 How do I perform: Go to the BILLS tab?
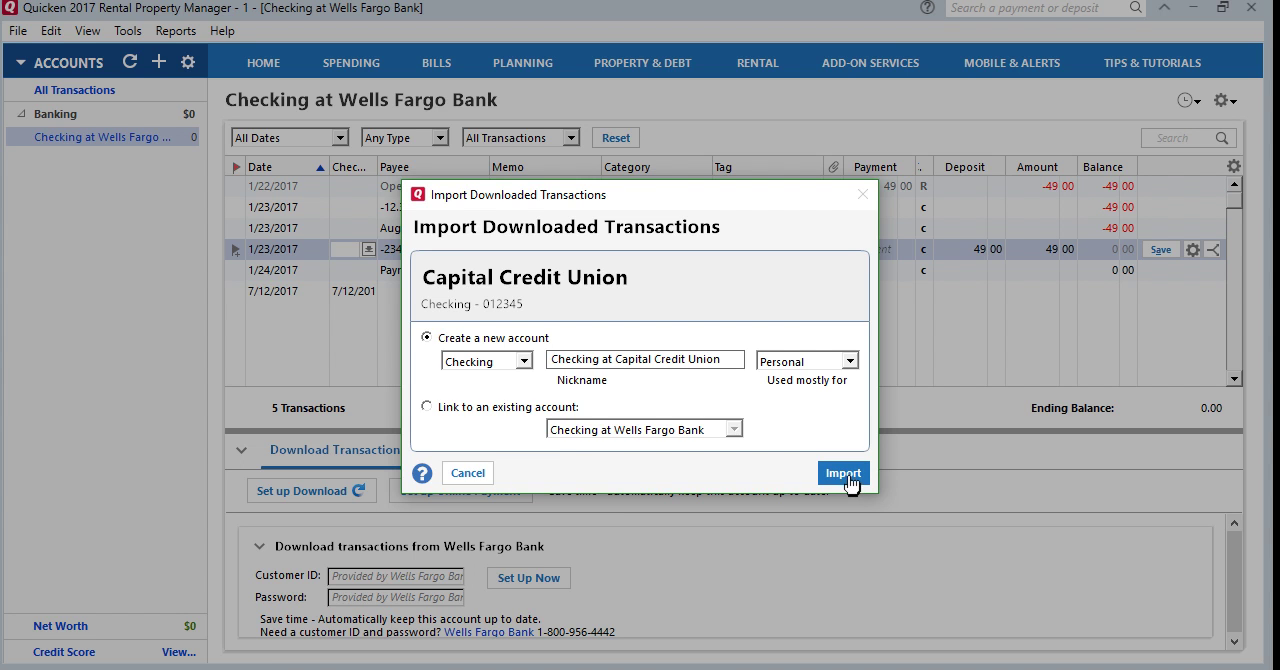click(436, 62)
